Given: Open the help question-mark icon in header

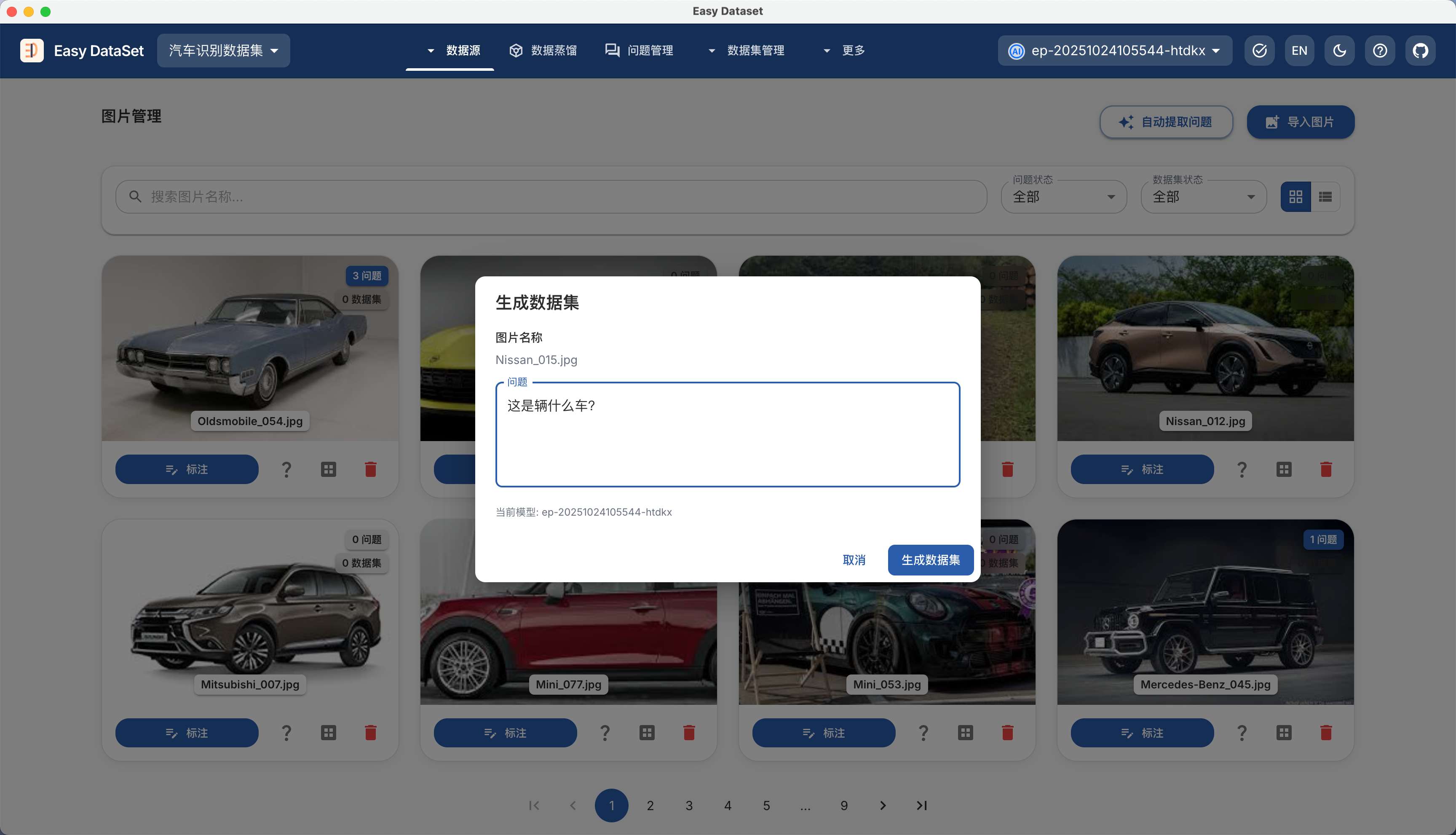Looking at the screenshot, I should (x=1380, y=51).
